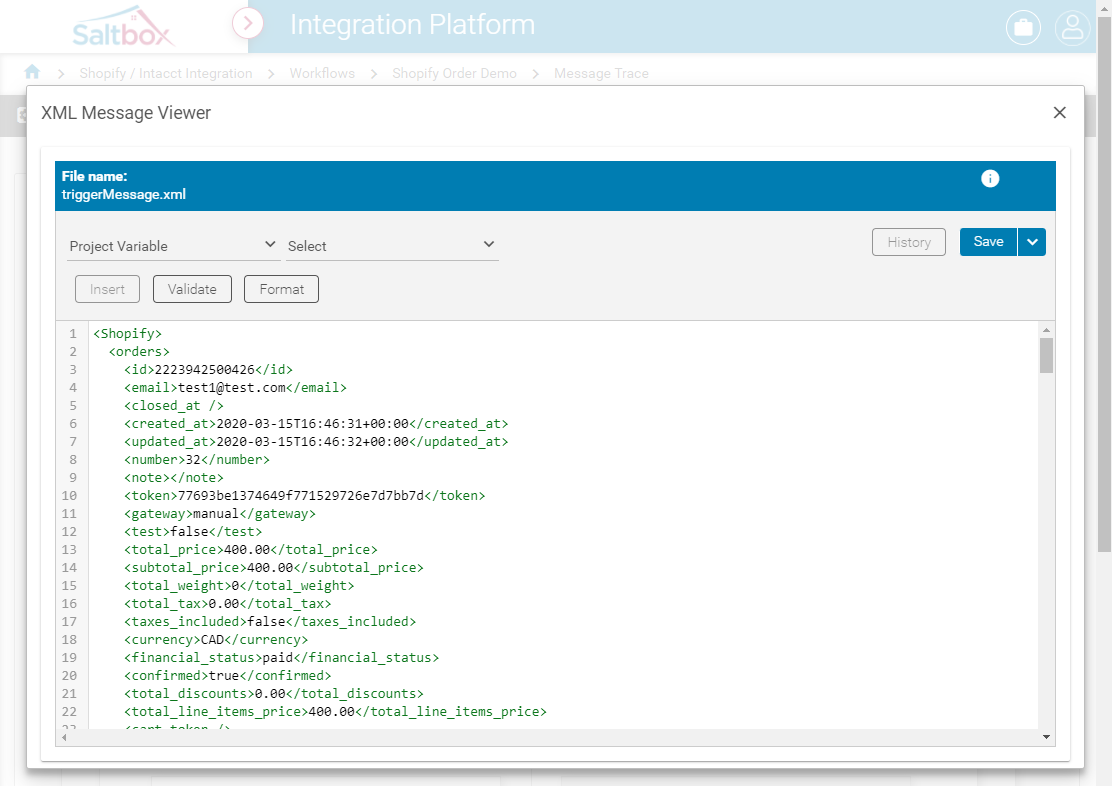
Task: Close the XML Message Viewer dialog
Action: pos(1060,113)
